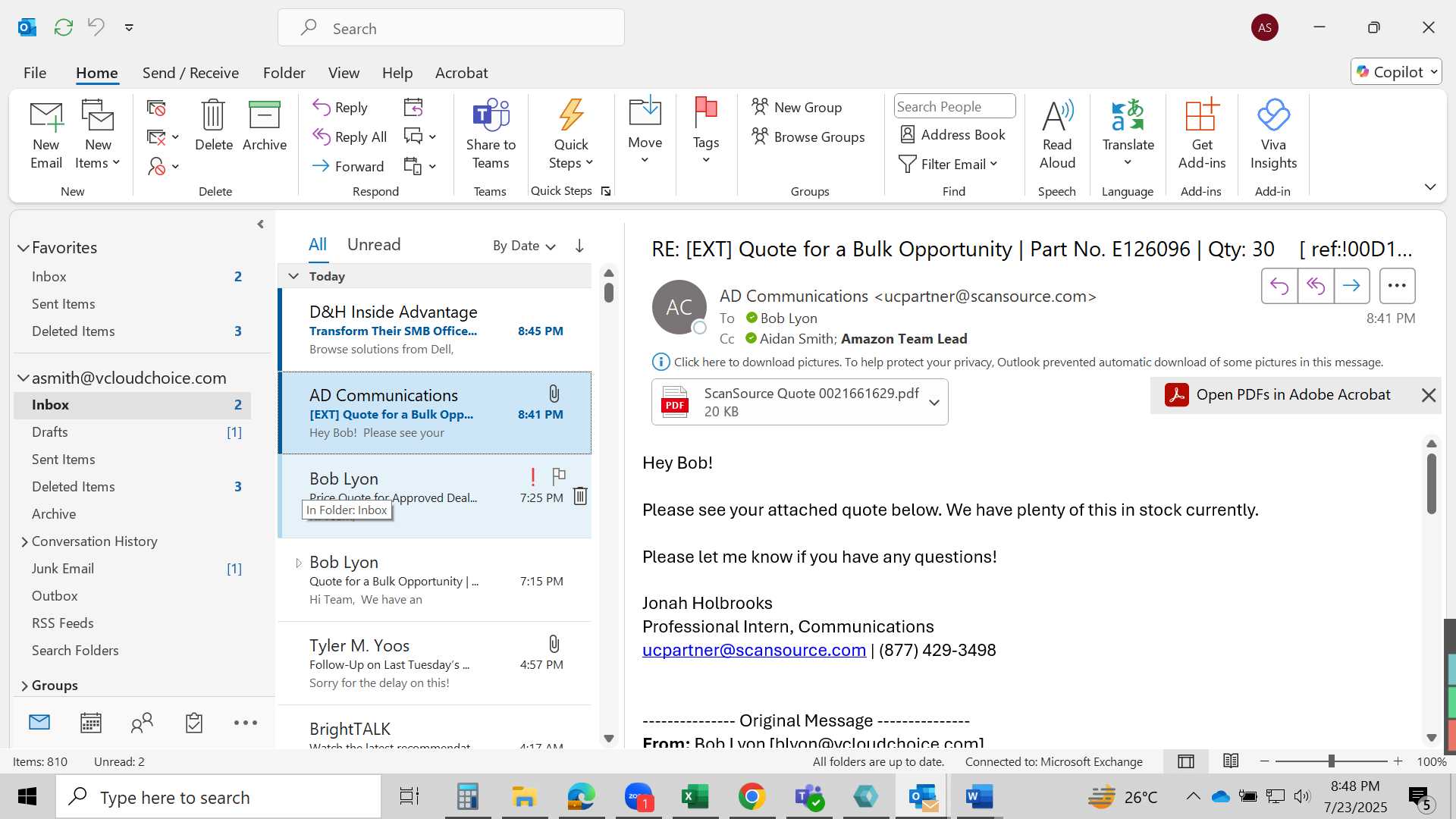The image size is (1456, 819).
Task: Forward the message from the ribbon
Action: 348,166
